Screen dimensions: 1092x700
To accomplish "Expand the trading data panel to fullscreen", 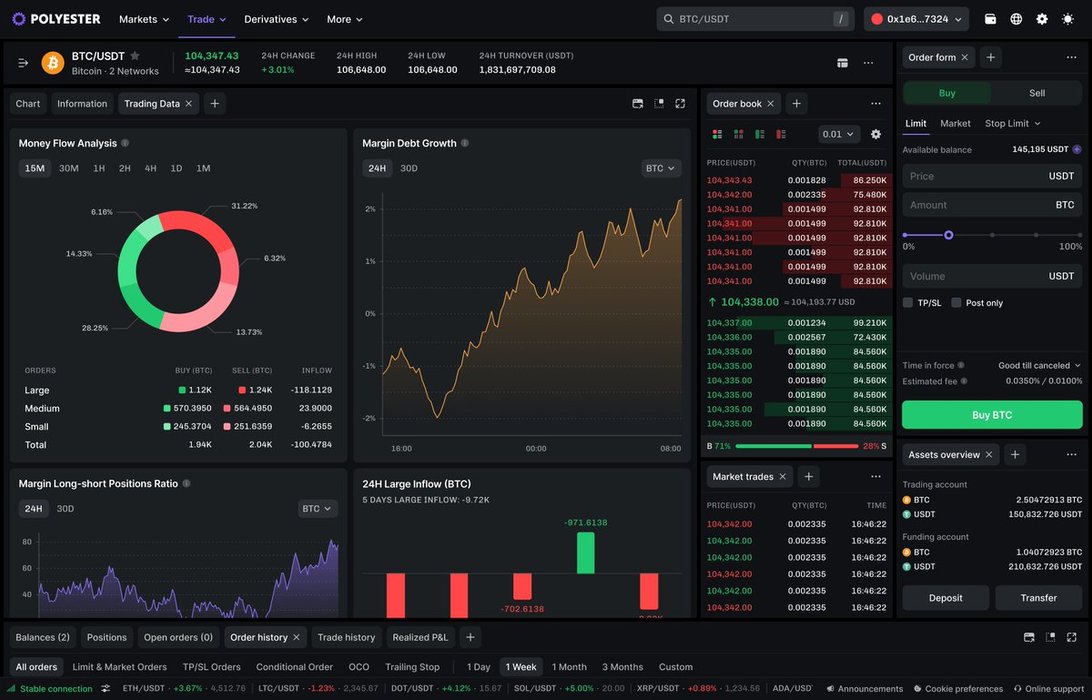I will pos(680,103).
